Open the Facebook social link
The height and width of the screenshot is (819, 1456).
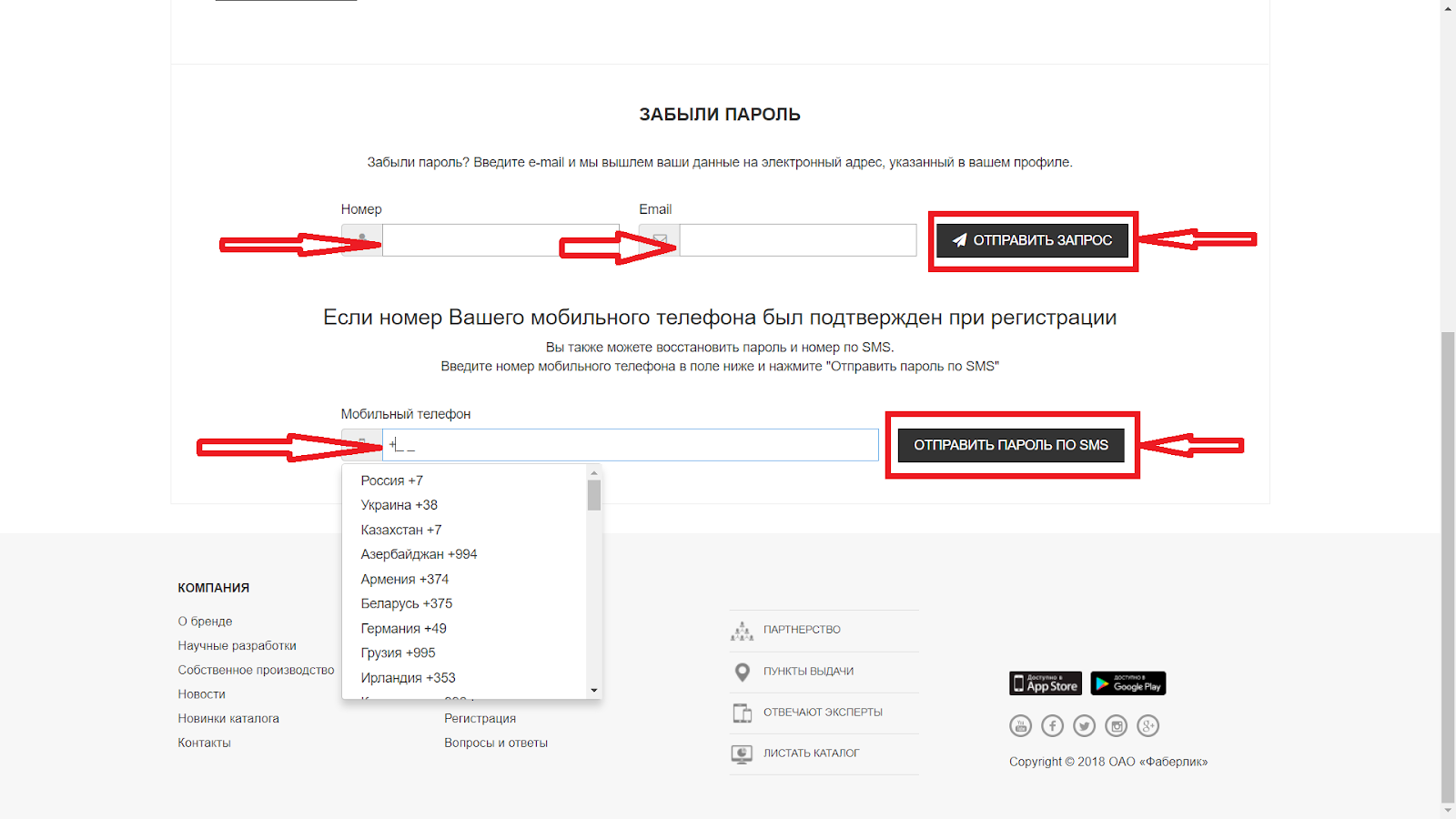tap(1052, 725)
